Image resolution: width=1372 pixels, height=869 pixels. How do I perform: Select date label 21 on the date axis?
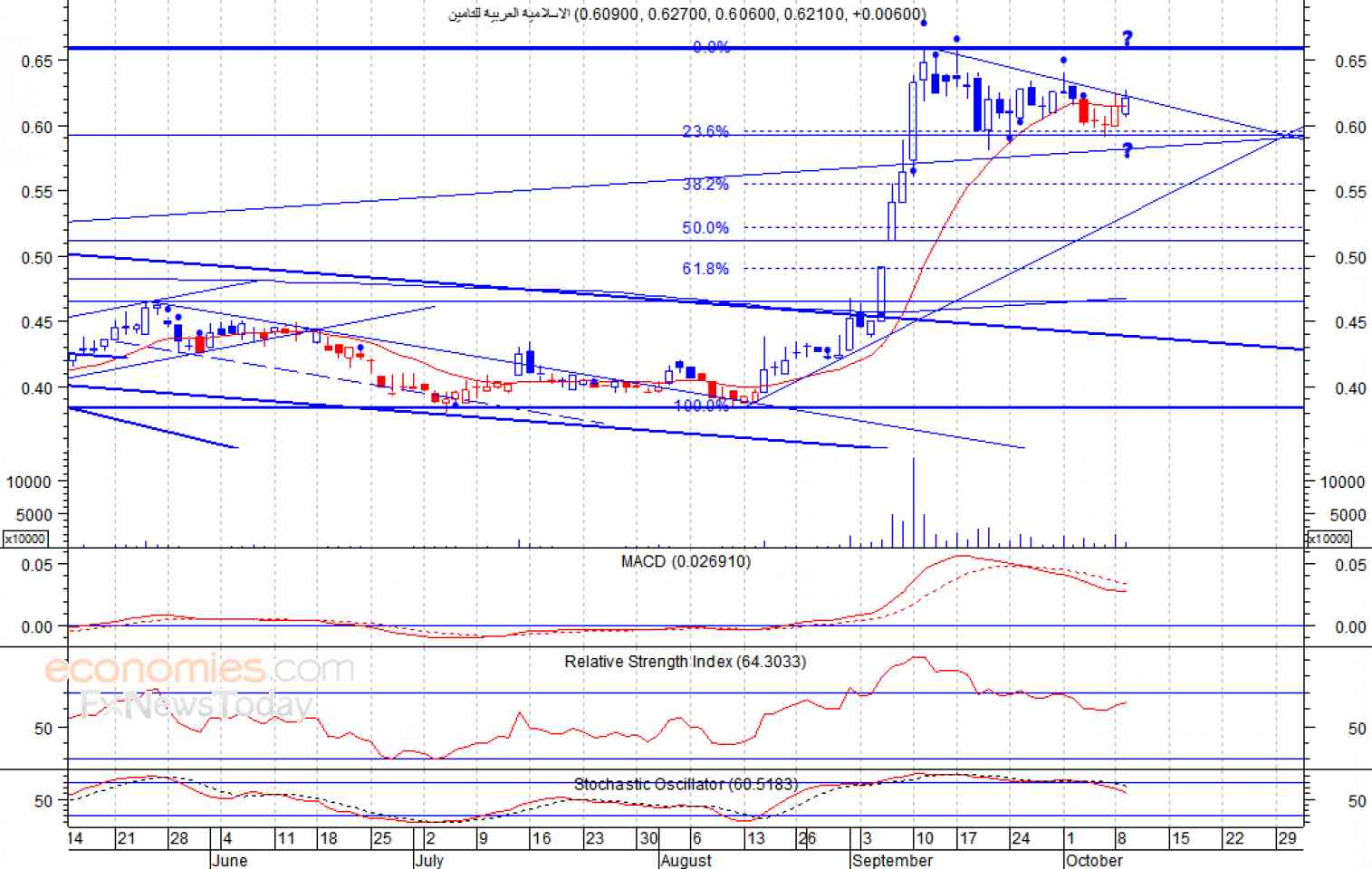(x=126, y=838)
